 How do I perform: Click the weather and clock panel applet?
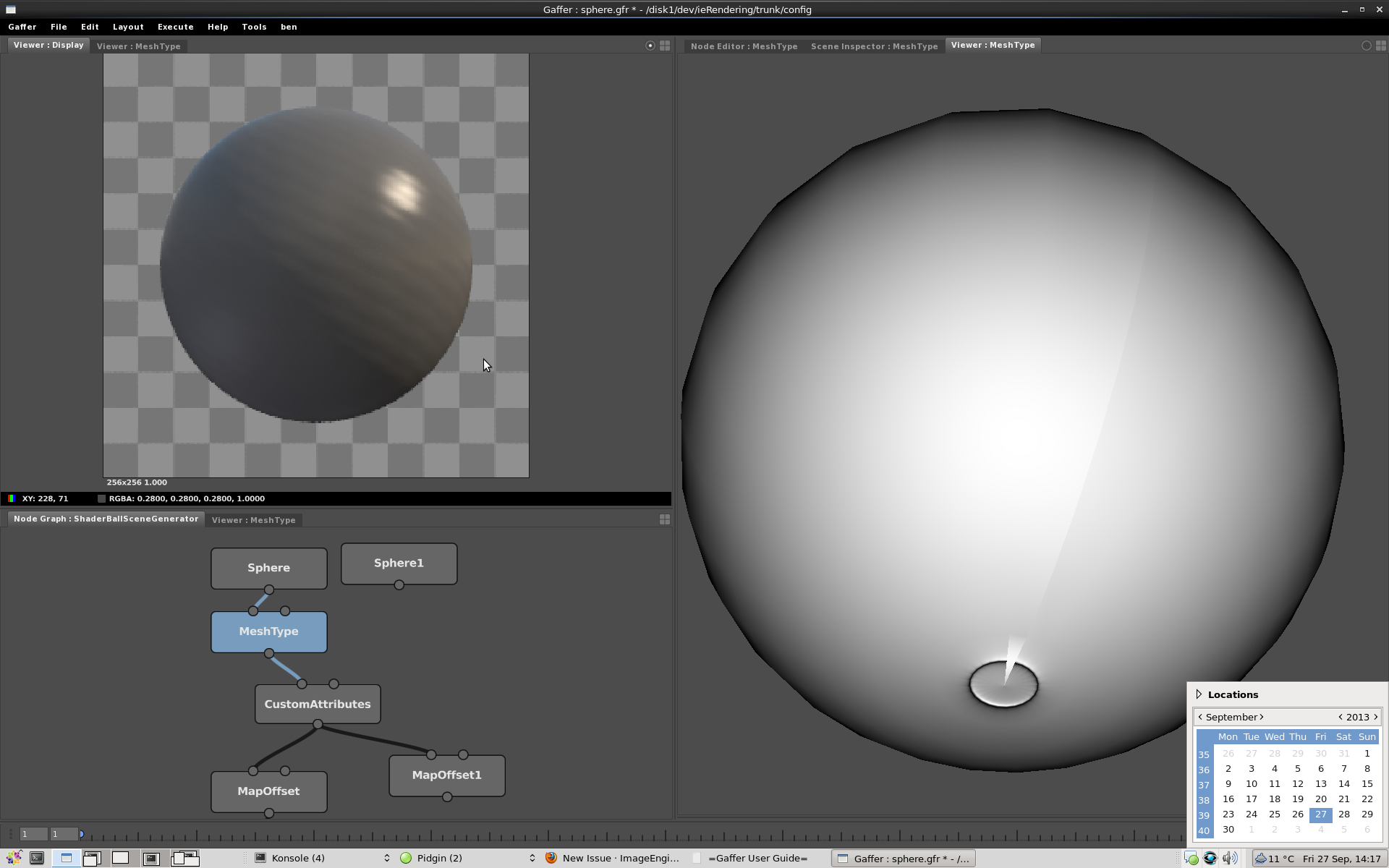(1319, 859)
